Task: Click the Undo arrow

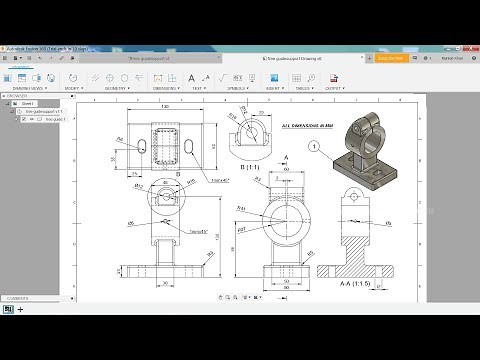Action: pyautogui.click(x=40, y=58)
